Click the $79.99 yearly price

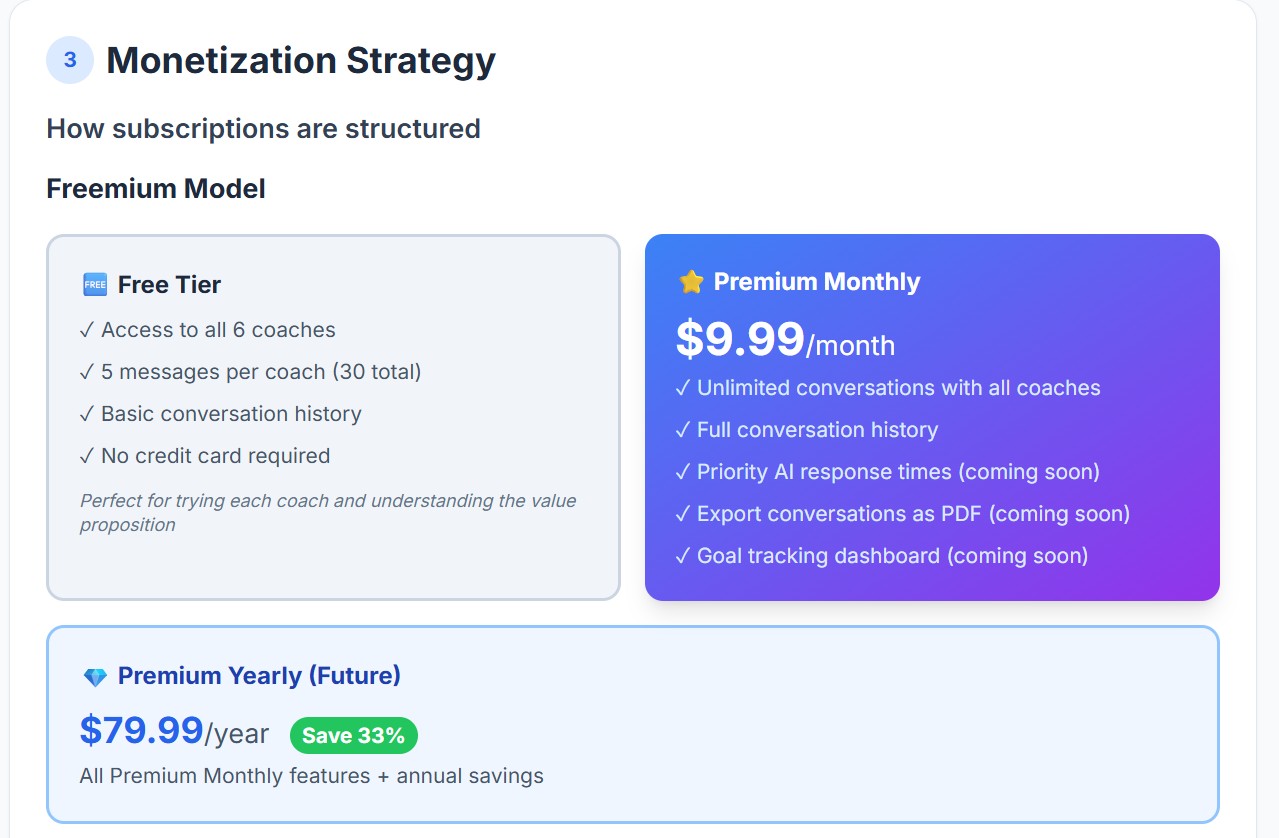[142, 731]
